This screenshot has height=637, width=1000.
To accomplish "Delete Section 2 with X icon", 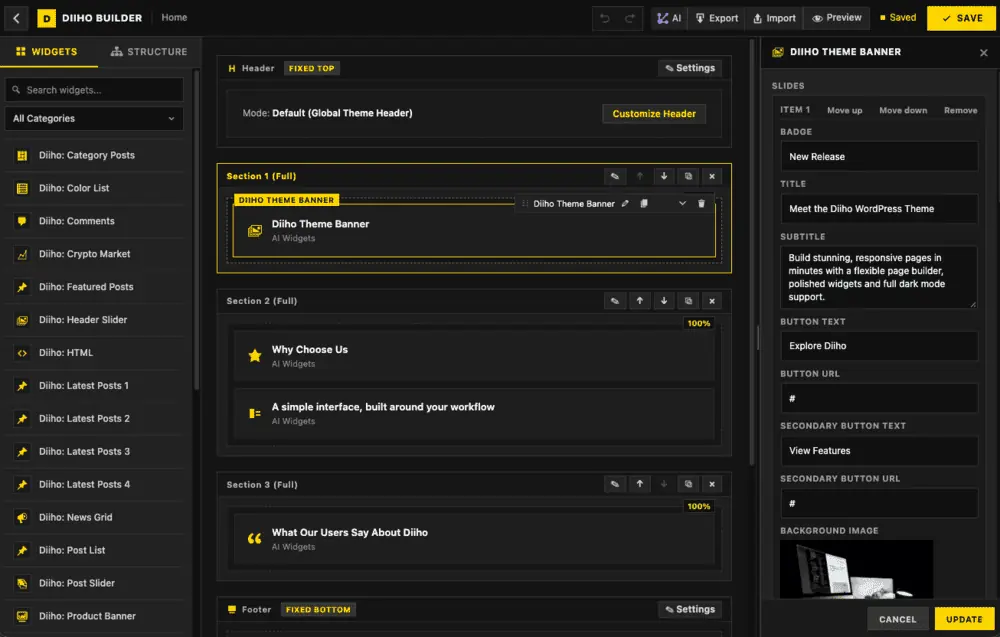I will (712, 301).
